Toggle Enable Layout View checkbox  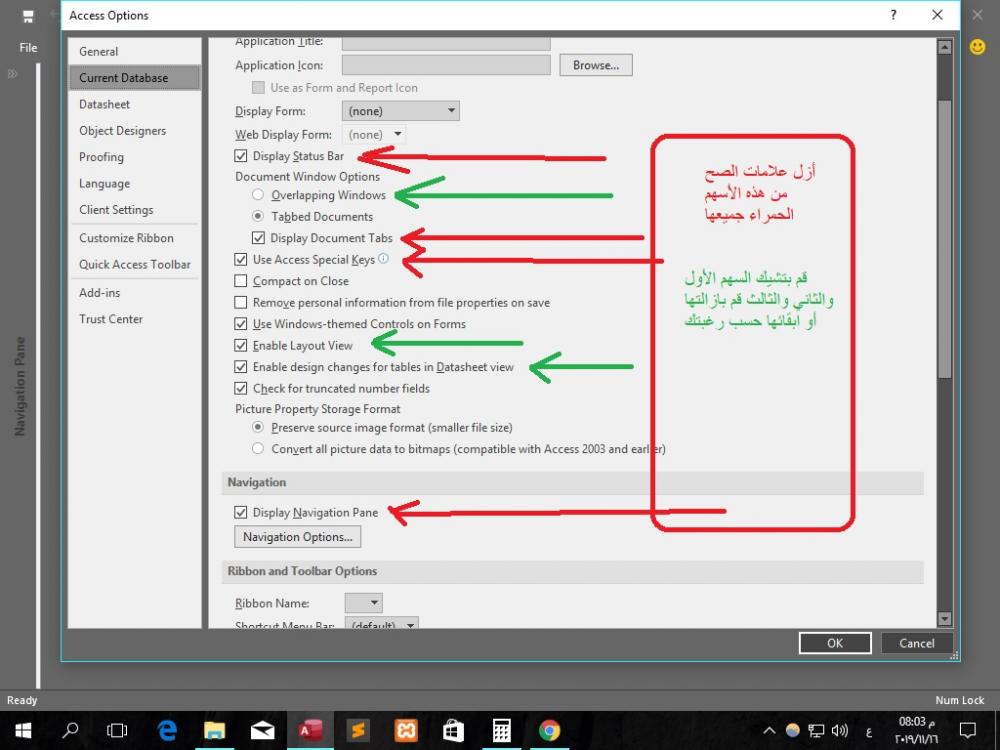tap(240, 346)
